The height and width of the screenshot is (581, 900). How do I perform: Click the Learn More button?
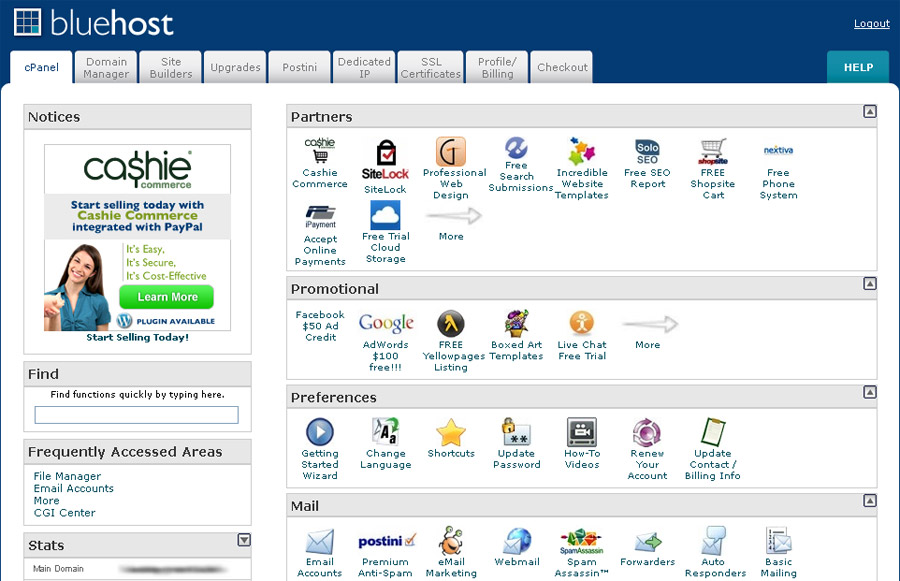[166, 297]
